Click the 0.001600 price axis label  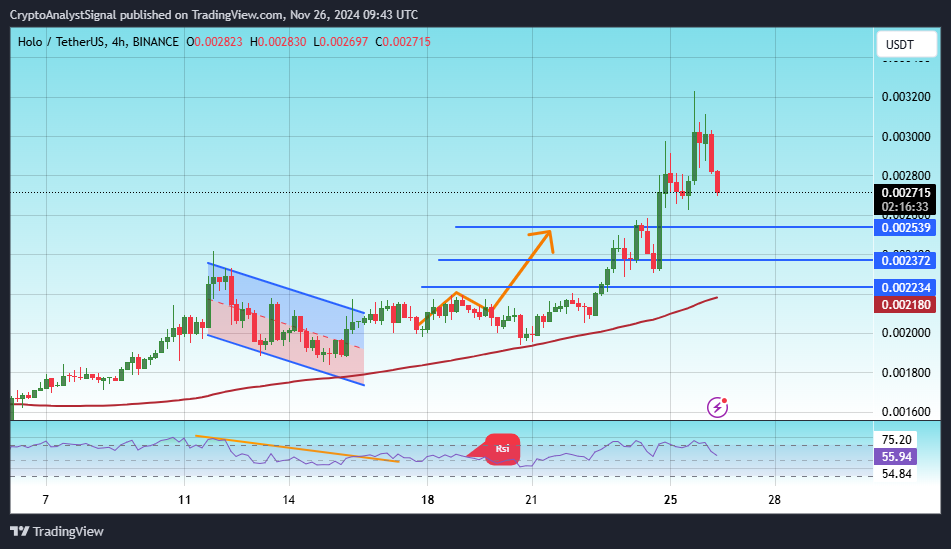click(x=906, y=412)
